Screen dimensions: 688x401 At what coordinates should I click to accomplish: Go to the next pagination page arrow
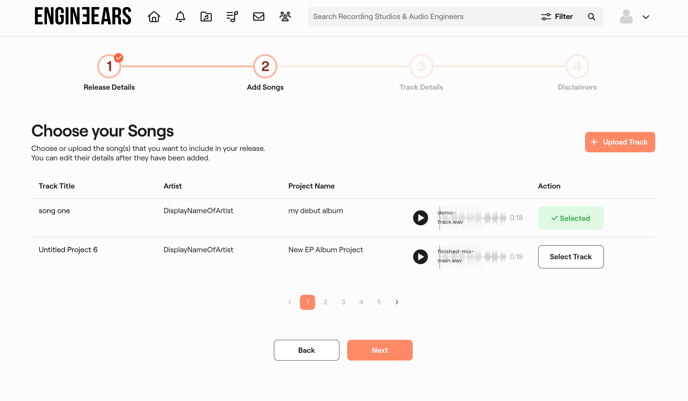[397, 302]
